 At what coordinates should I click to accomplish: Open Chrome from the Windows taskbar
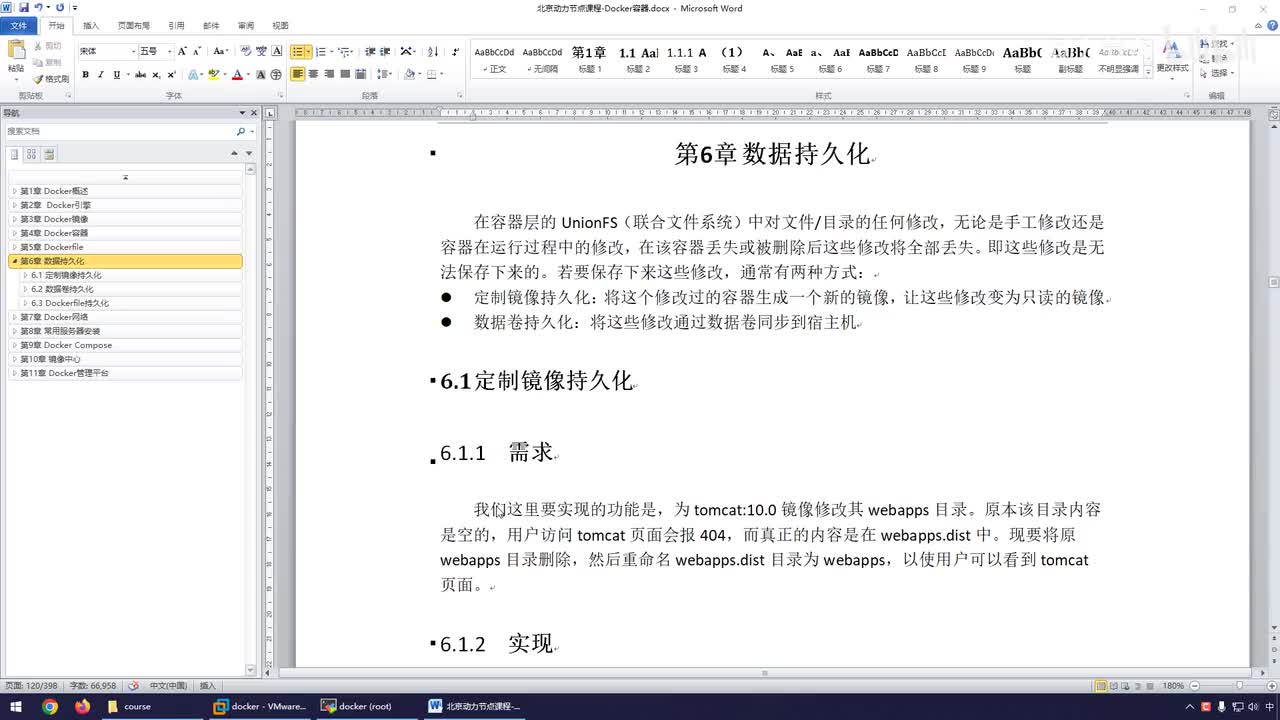(x=50, y=706)
